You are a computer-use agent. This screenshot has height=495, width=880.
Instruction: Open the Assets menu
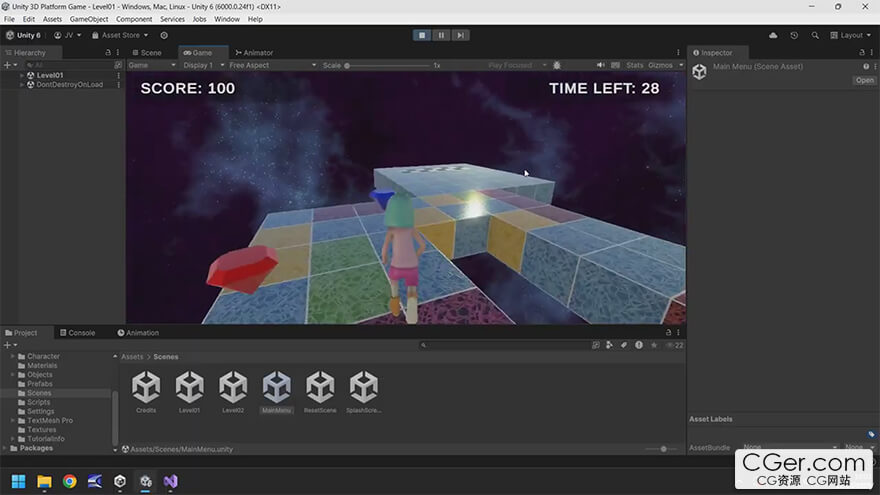pos(52,19)
